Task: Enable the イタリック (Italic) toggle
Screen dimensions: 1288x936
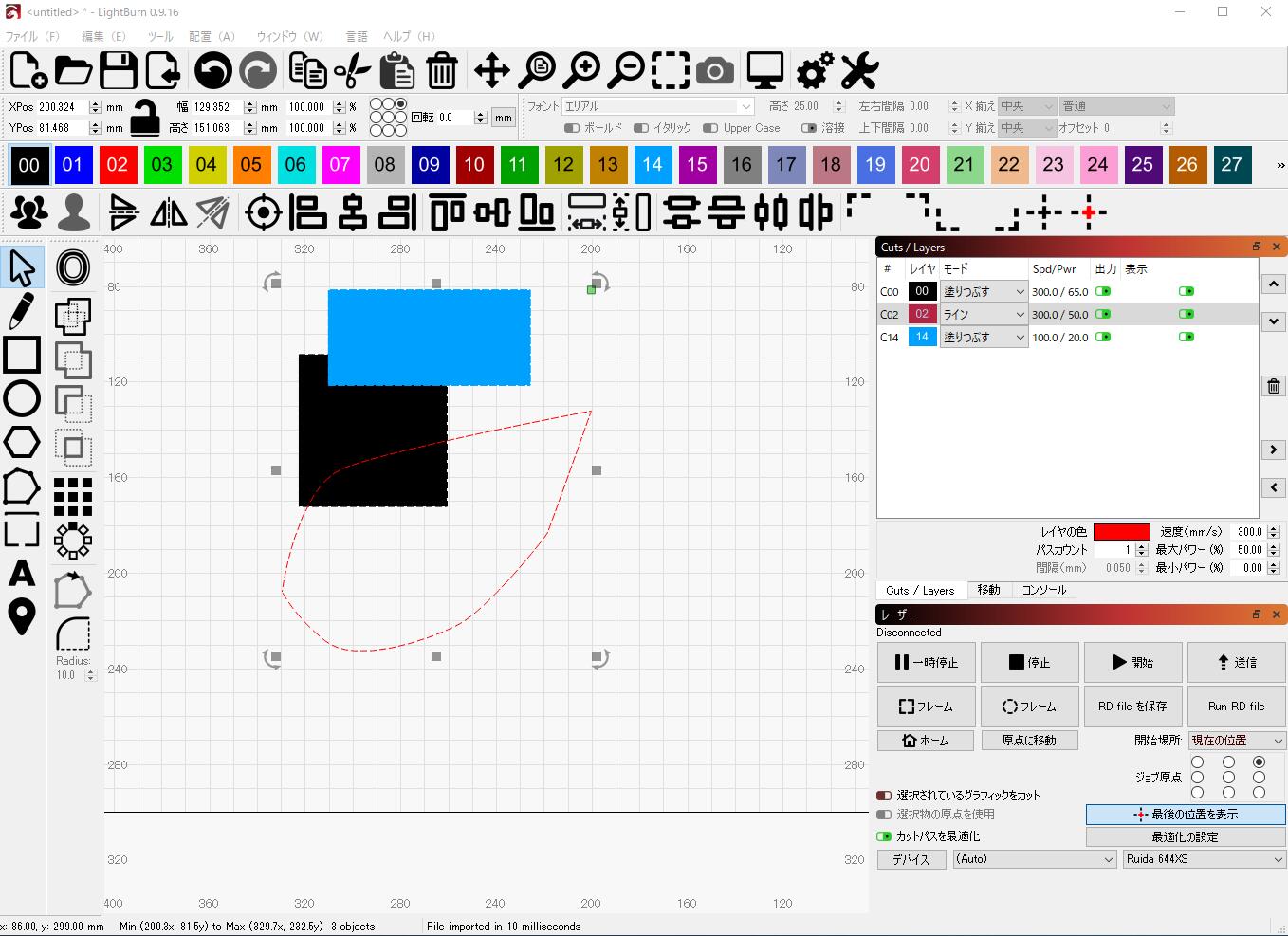Action: (641, 128)
